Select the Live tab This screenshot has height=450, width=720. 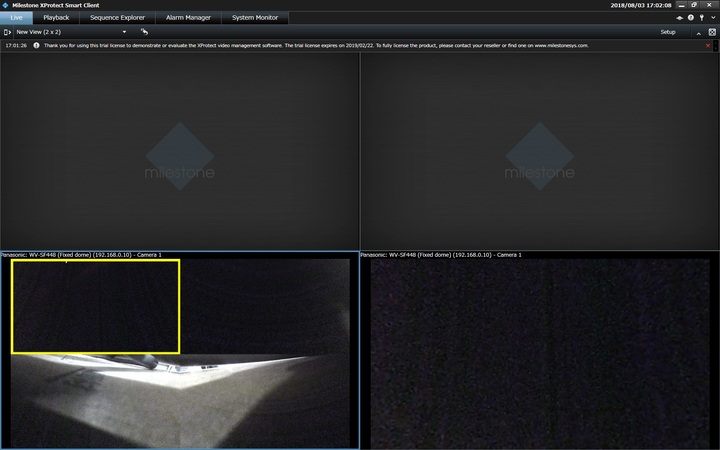coord(16,18)
